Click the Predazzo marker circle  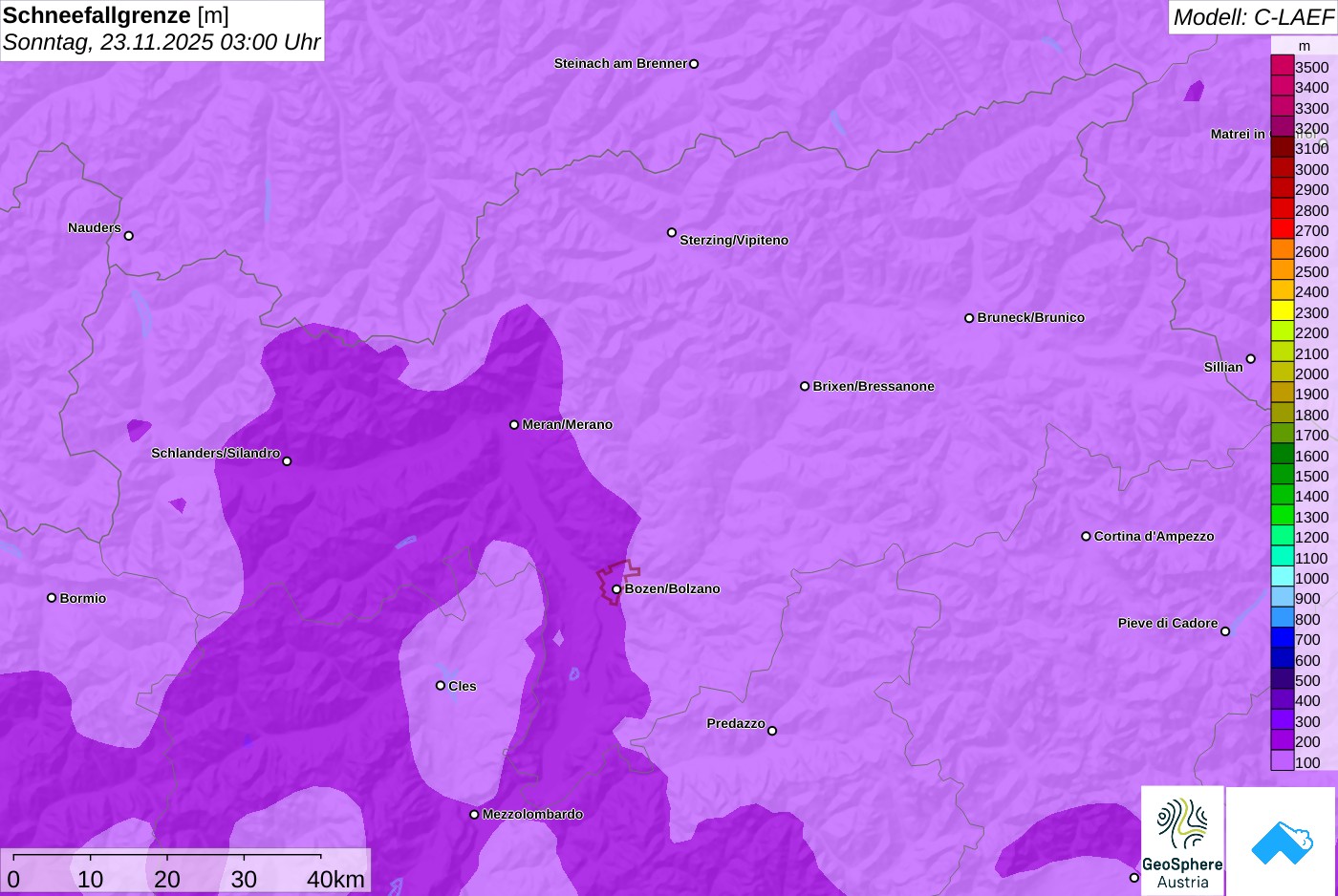[772, 731]
